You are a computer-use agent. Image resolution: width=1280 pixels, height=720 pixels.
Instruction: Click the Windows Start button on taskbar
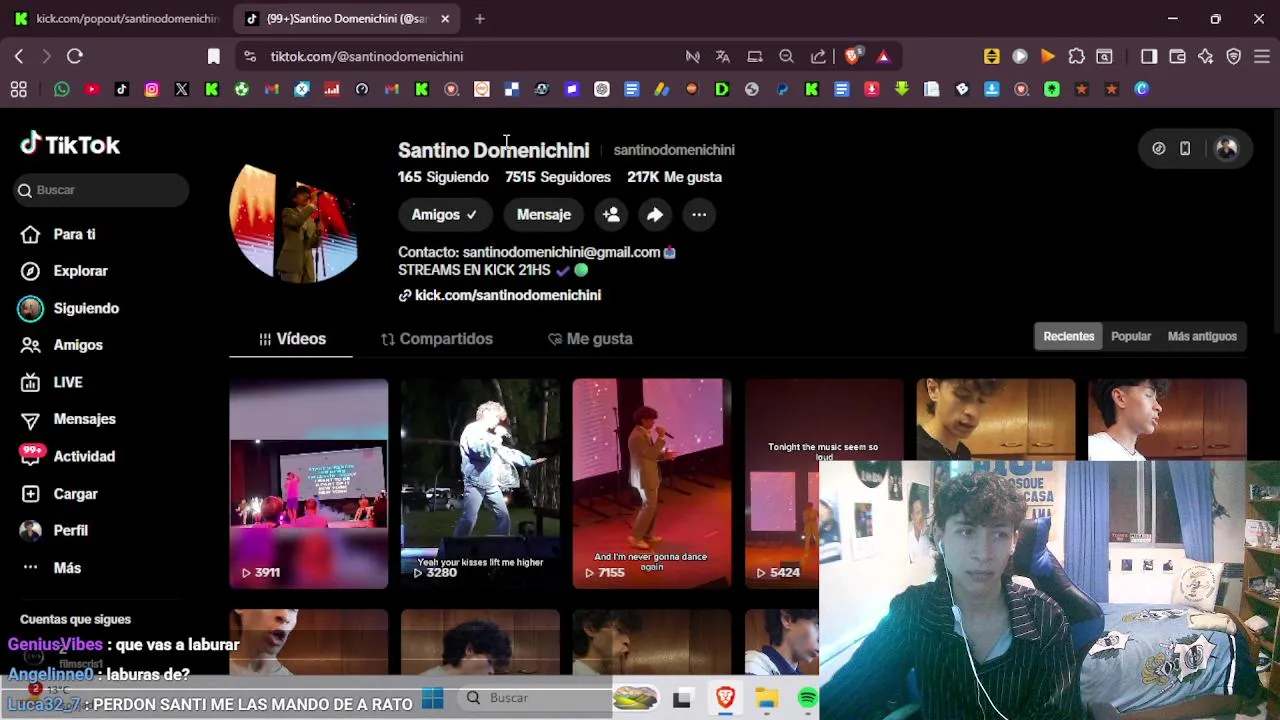click(x=432, y=698)
